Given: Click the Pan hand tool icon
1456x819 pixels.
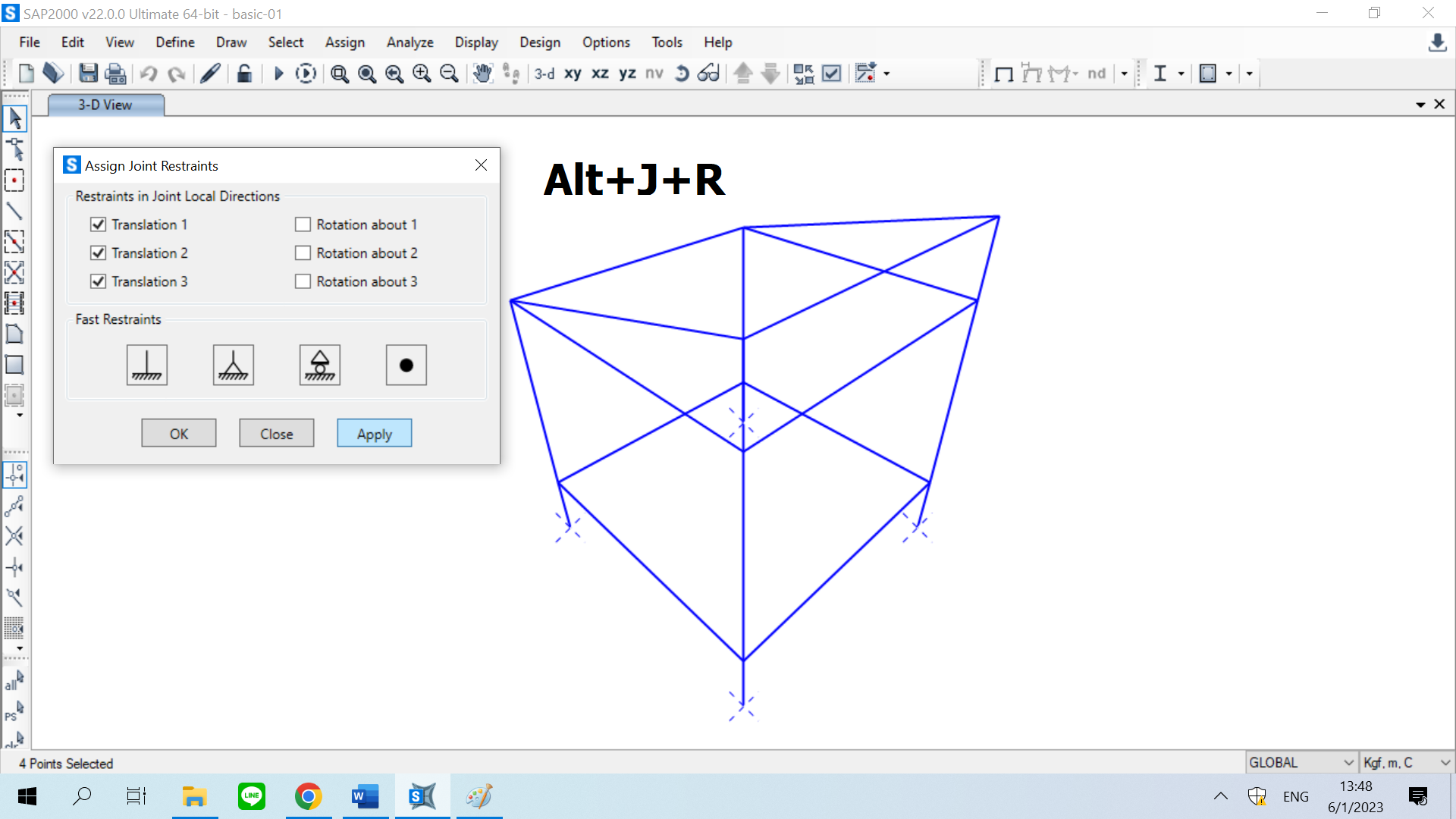Looking at the screenshot, I should pyautogui.click(x=482, y=74).
